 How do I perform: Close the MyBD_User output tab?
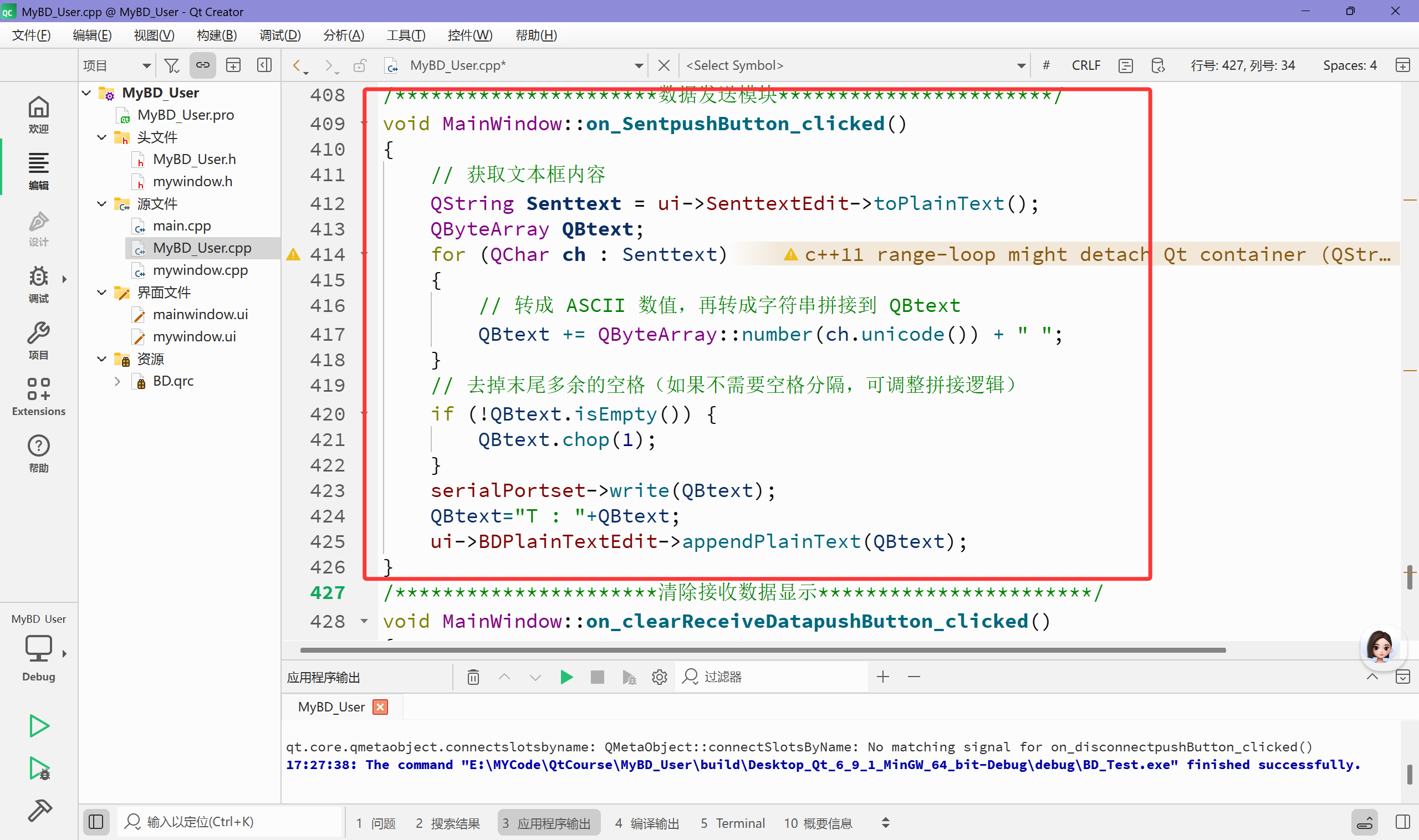(380, 707)
